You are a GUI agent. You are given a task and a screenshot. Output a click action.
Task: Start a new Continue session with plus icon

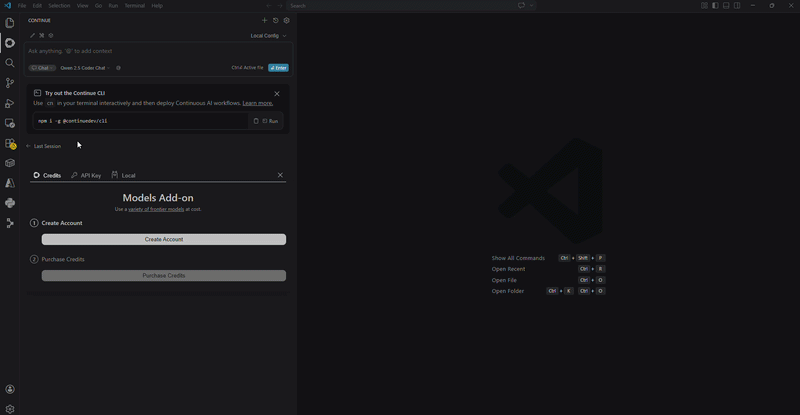click(264, 20)
